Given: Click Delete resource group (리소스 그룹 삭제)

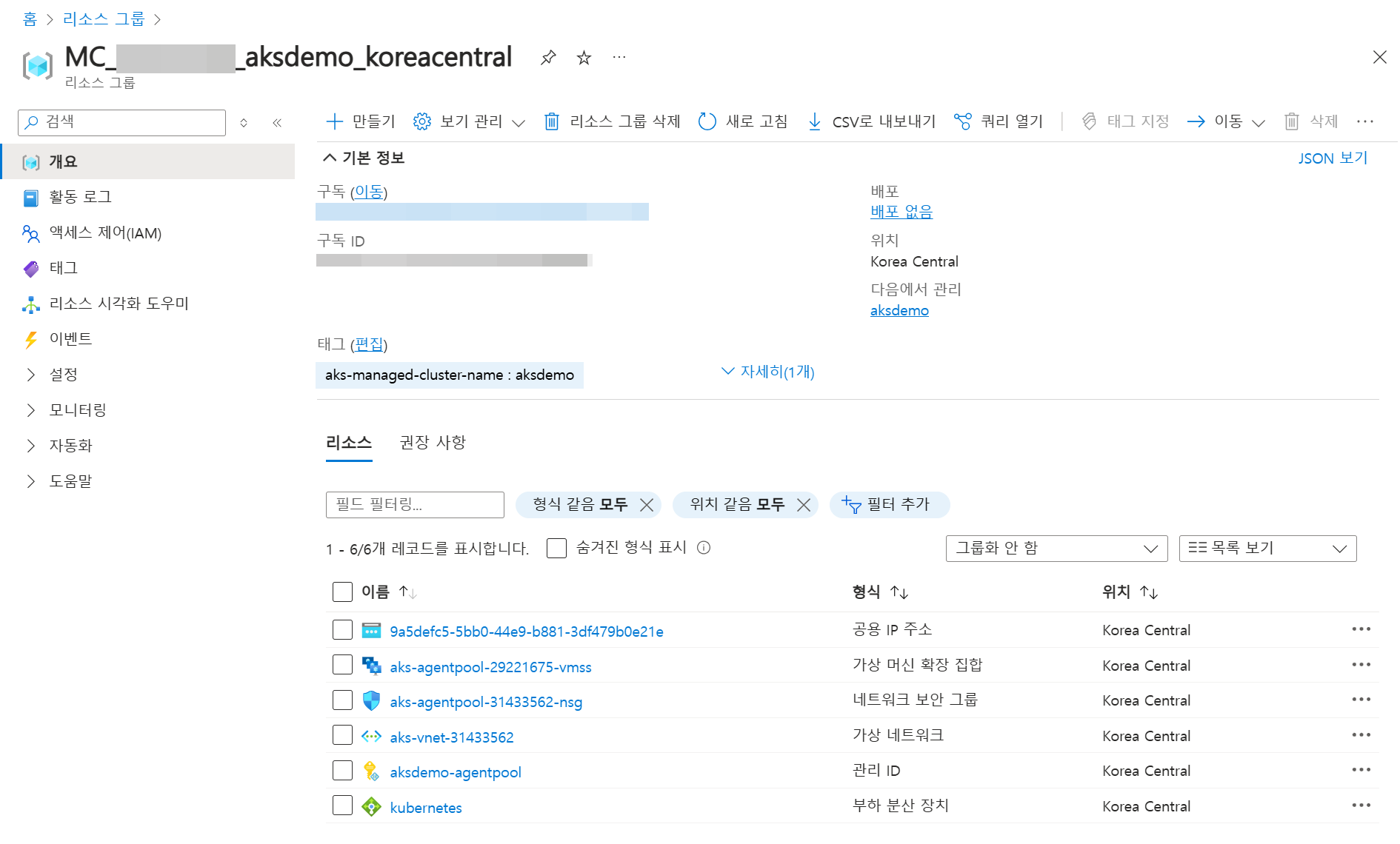Looking at the screenshot, I should (612, 121).
